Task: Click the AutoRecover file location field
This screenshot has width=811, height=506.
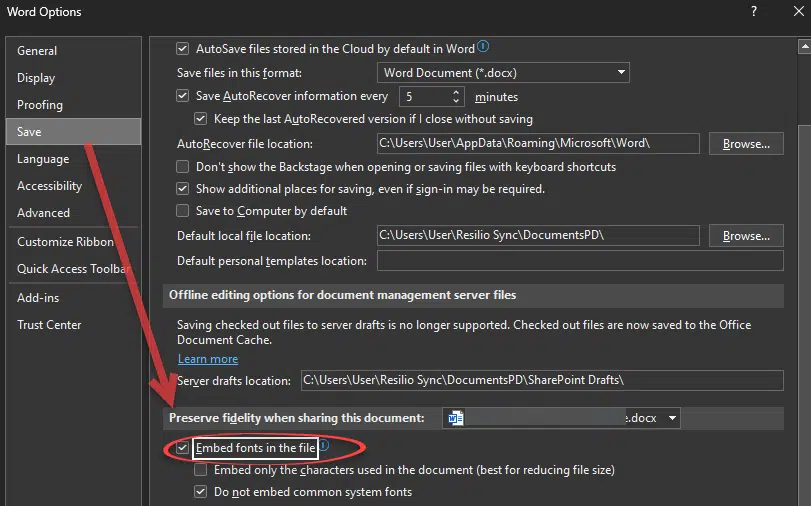Action: [x=538, y=143]
